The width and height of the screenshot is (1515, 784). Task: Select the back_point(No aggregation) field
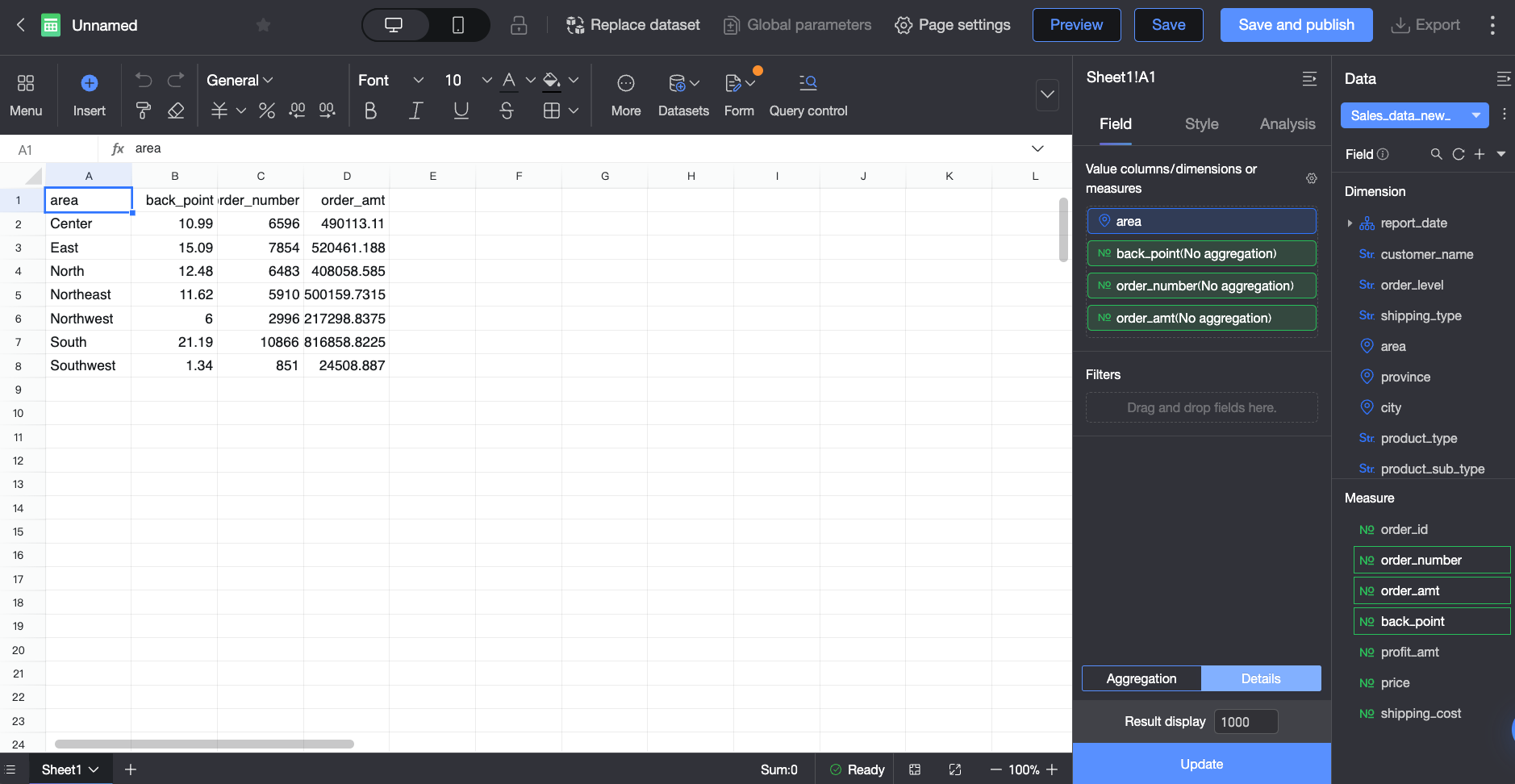pos(1201,253)
